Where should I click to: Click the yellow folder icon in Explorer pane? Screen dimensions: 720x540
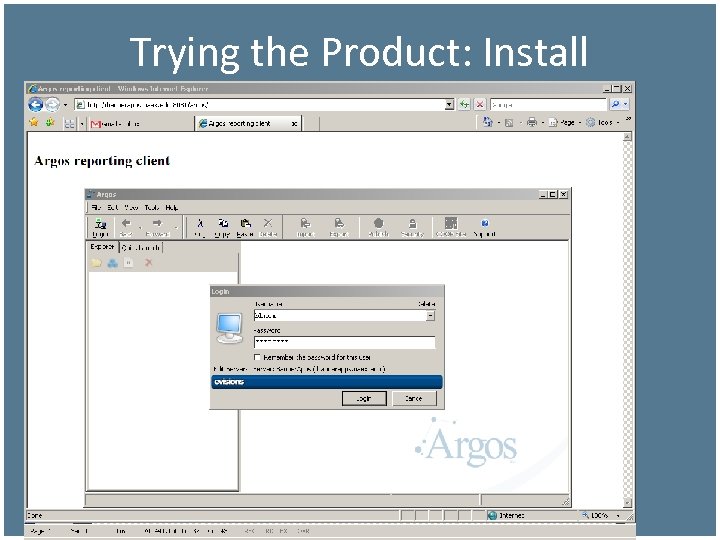(x=96, y=263)
